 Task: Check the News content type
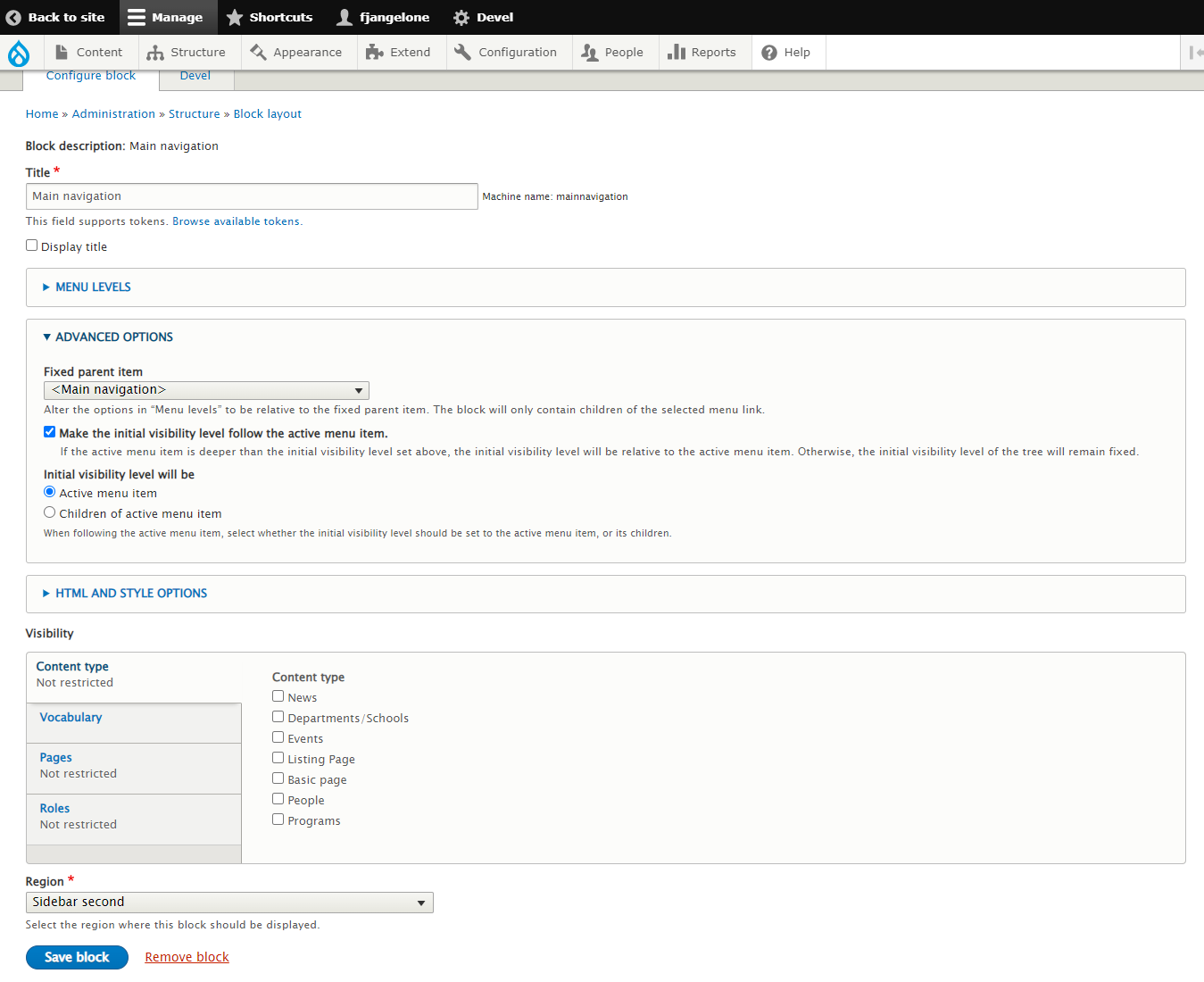278,695
